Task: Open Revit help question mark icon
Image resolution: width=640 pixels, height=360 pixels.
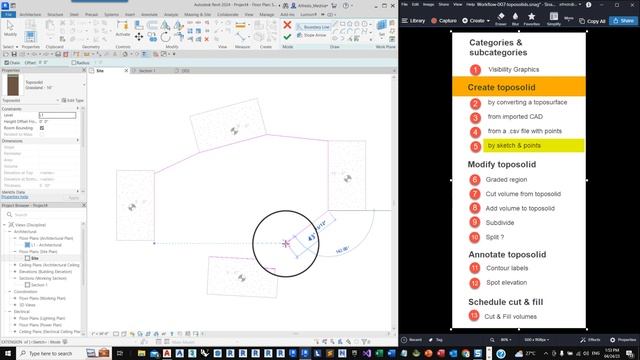Action: [x=346, y=6]
